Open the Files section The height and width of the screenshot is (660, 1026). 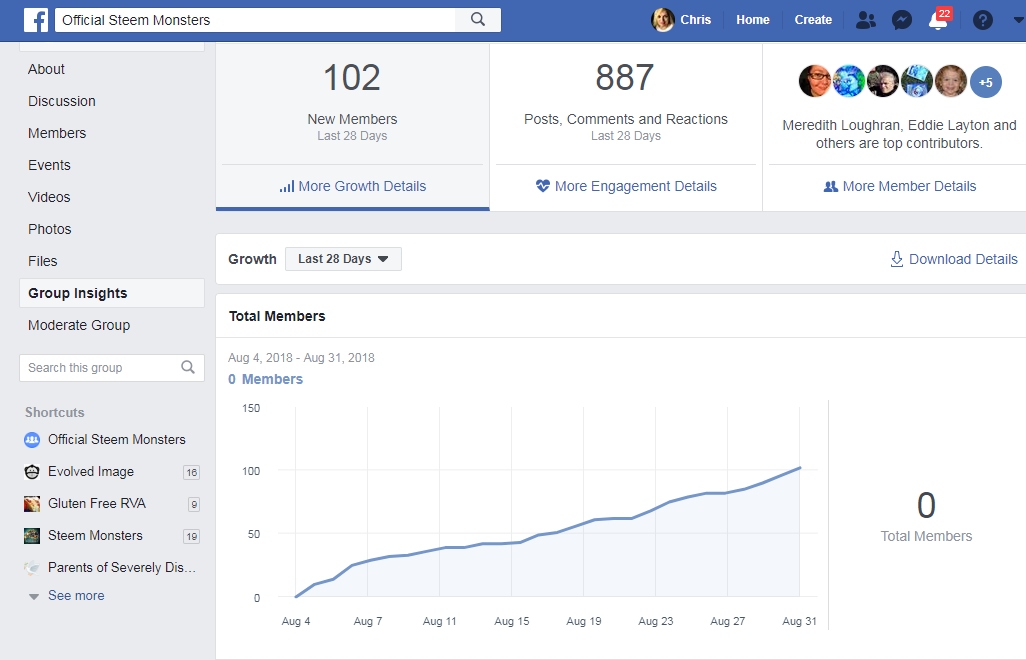point(43,262)
